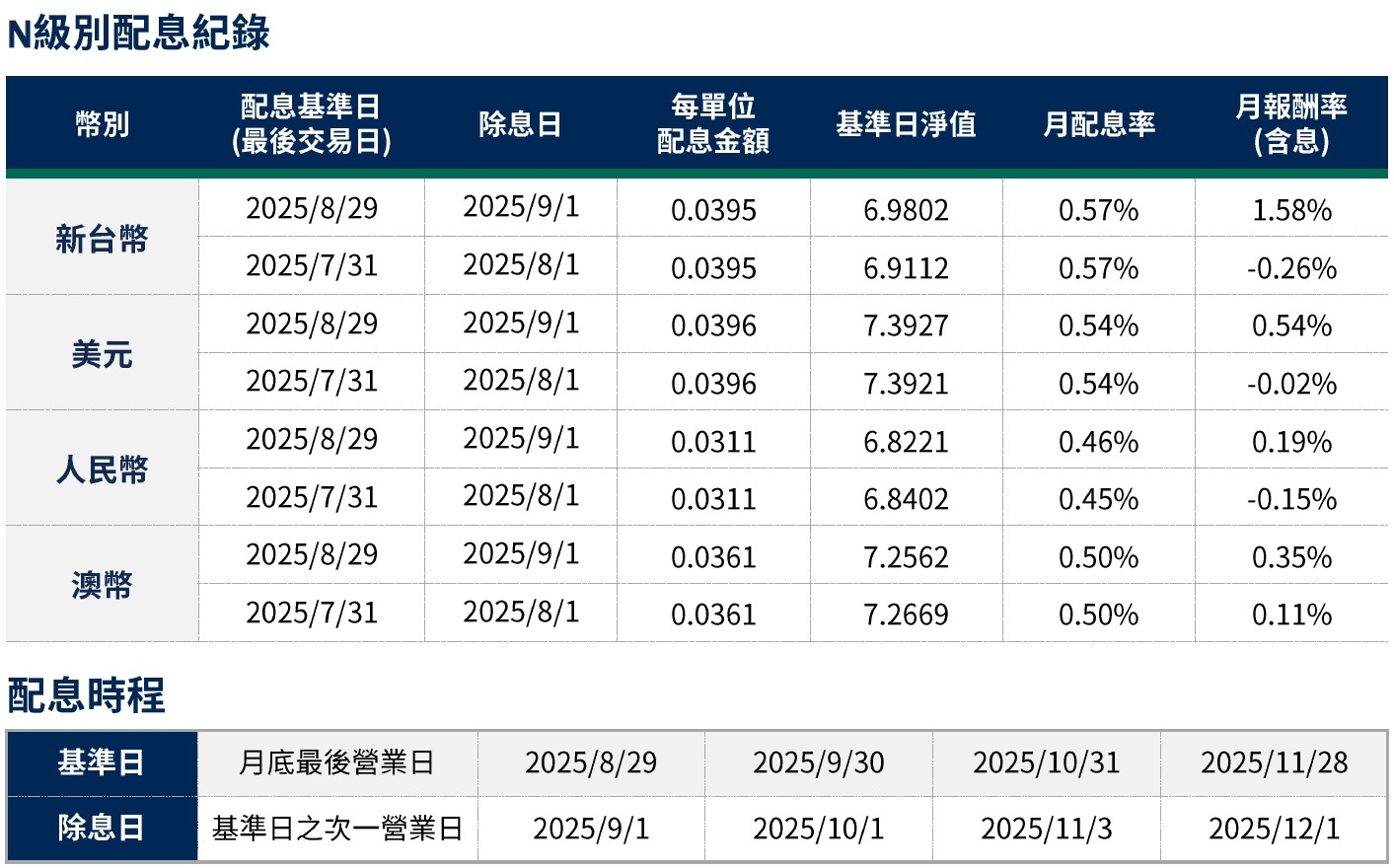Select the 人民幣 currency row label
Screen dimensions: 1394x868
(x=102, y=470)
